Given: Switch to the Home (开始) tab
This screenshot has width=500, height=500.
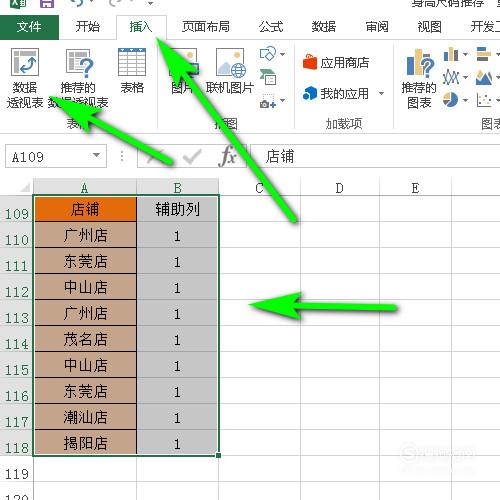Looking at the screenshot, I should [87, 27].
